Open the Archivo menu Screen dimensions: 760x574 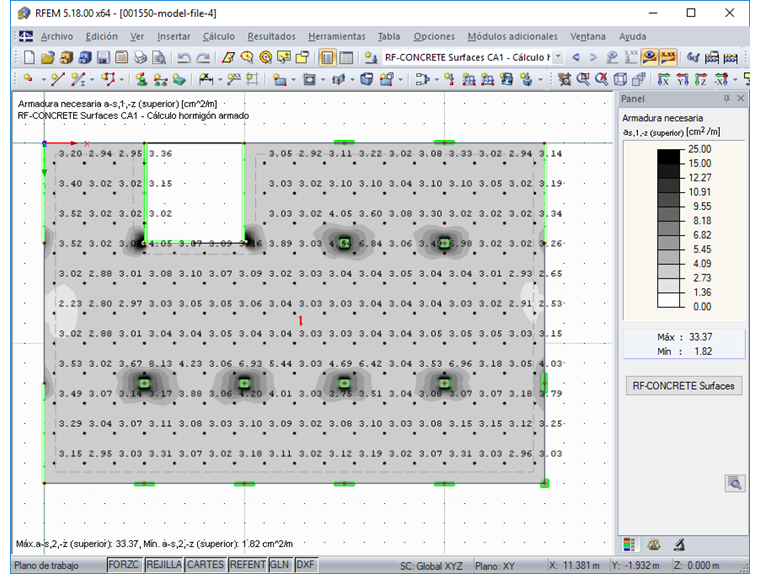57,36
